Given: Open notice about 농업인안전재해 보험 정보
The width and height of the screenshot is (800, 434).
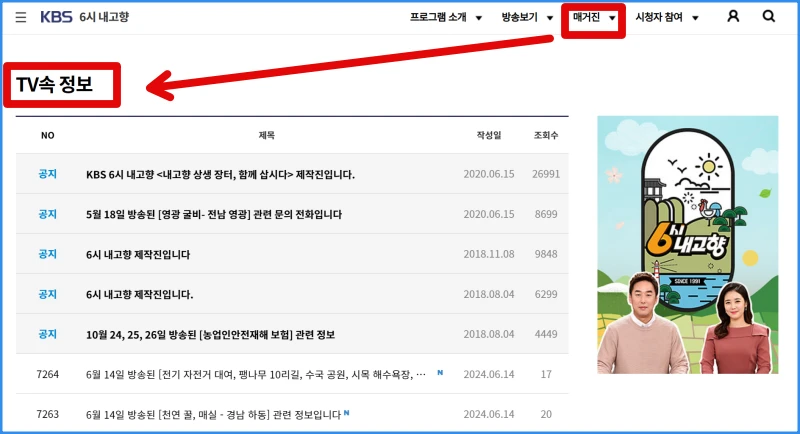Looking at the screenshot, I should pyautogui.click(x=210, y=335).
